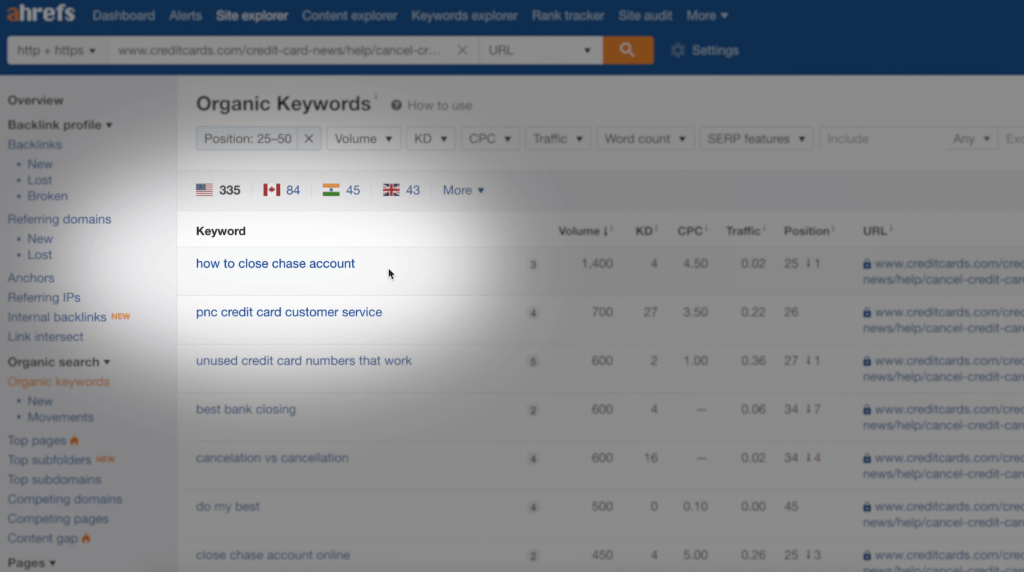Collapse Backlink profile section
The height and width of the screenshot is (572, 1024).
tap(59, 125)
